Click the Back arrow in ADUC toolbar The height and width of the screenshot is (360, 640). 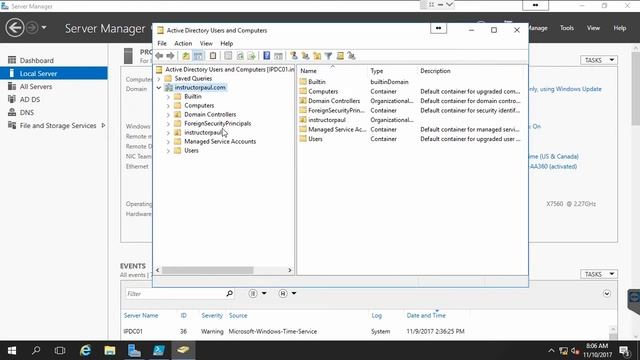coord(159,56)
